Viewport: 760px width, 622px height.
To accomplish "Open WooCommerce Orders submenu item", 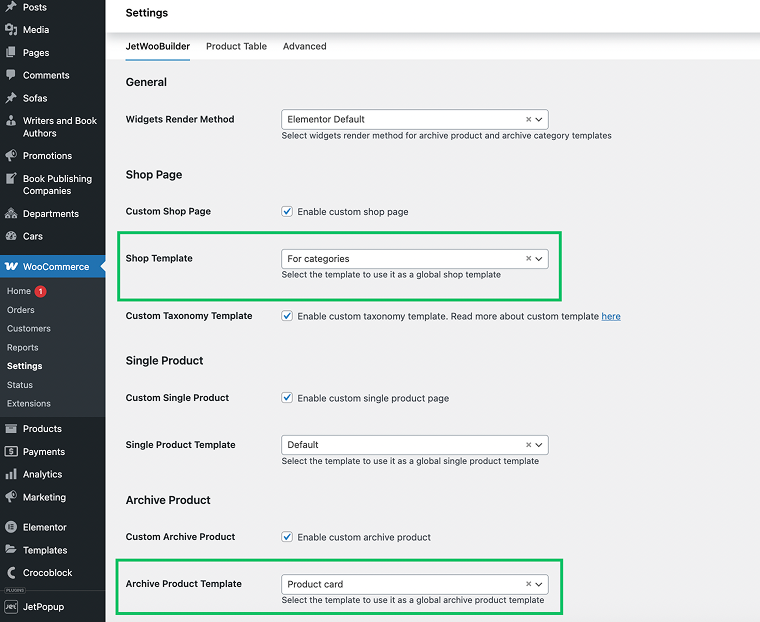I will (x=21, y=310).
